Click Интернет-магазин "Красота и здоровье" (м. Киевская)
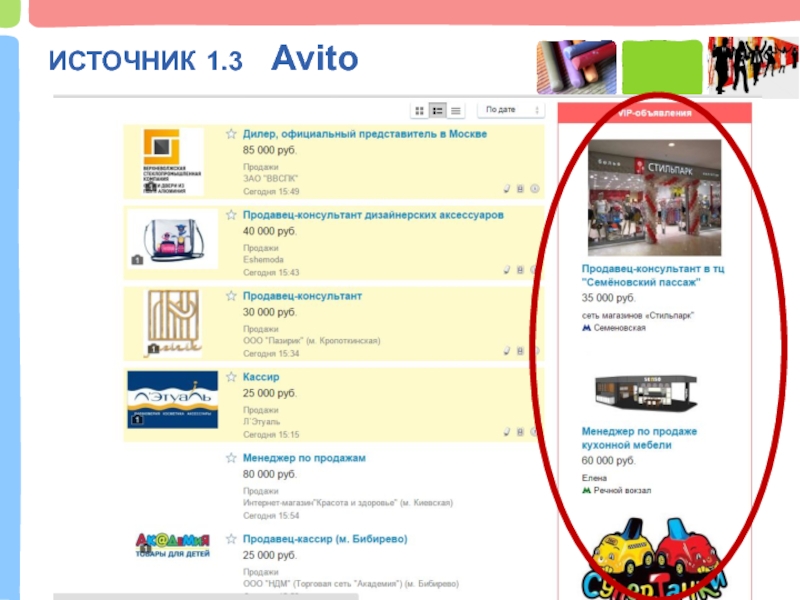The image size is (800, 600). [x=348, y=503]
